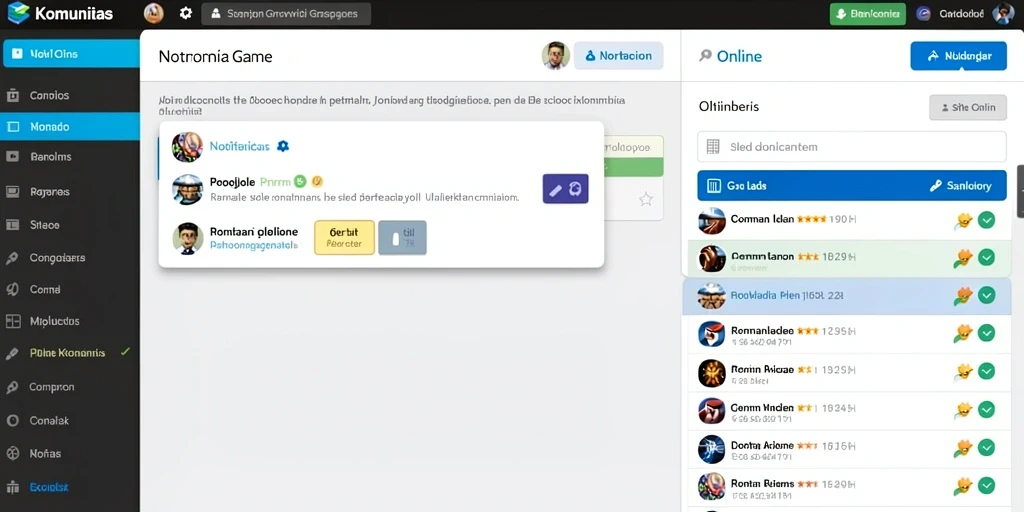The width and height of the screenshot is (1024, 512).
Task: Click the star icon beside the notification card
Action: [x=646, y=199]
